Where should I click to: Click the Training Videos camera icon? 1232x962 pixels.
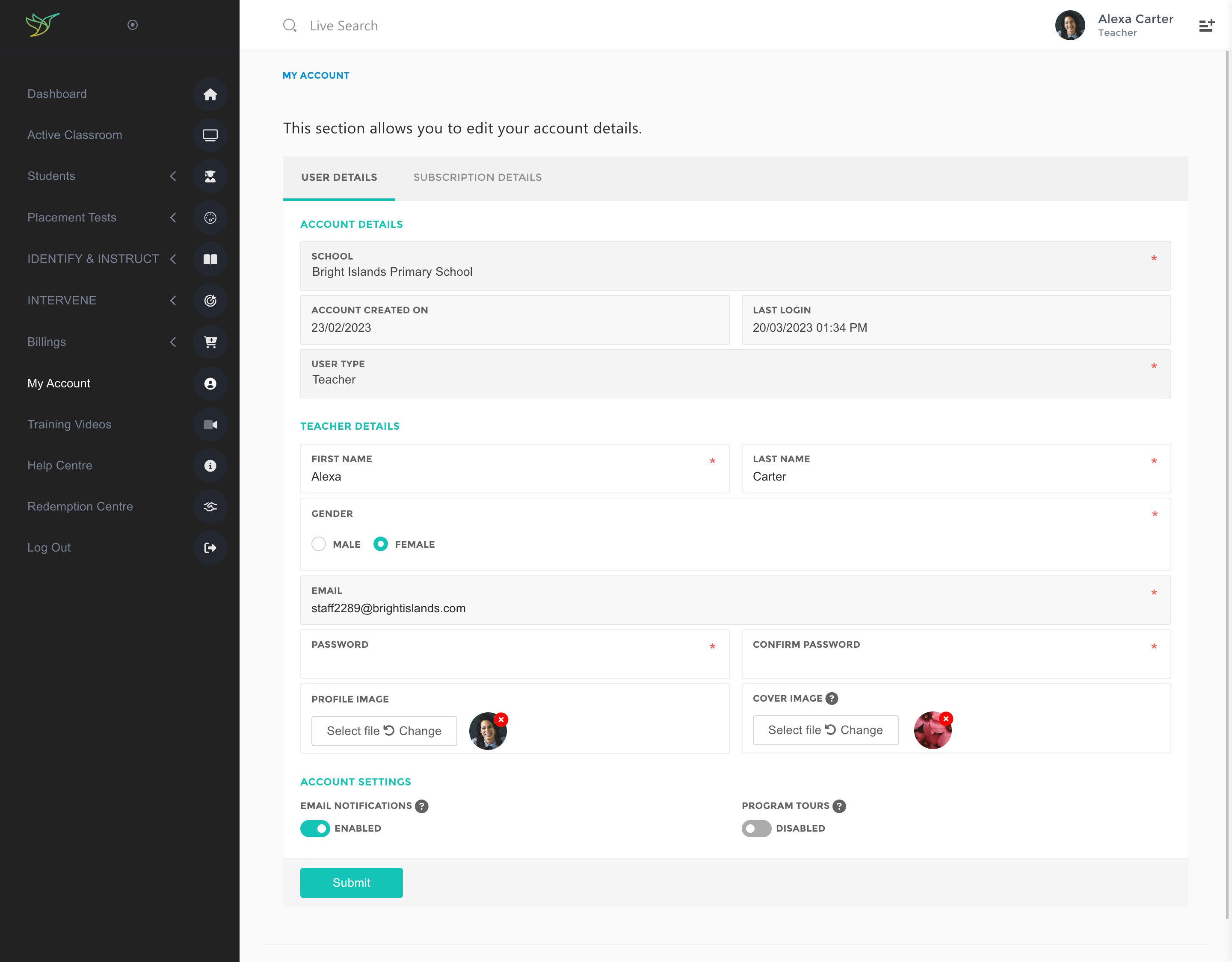(210, 425)
